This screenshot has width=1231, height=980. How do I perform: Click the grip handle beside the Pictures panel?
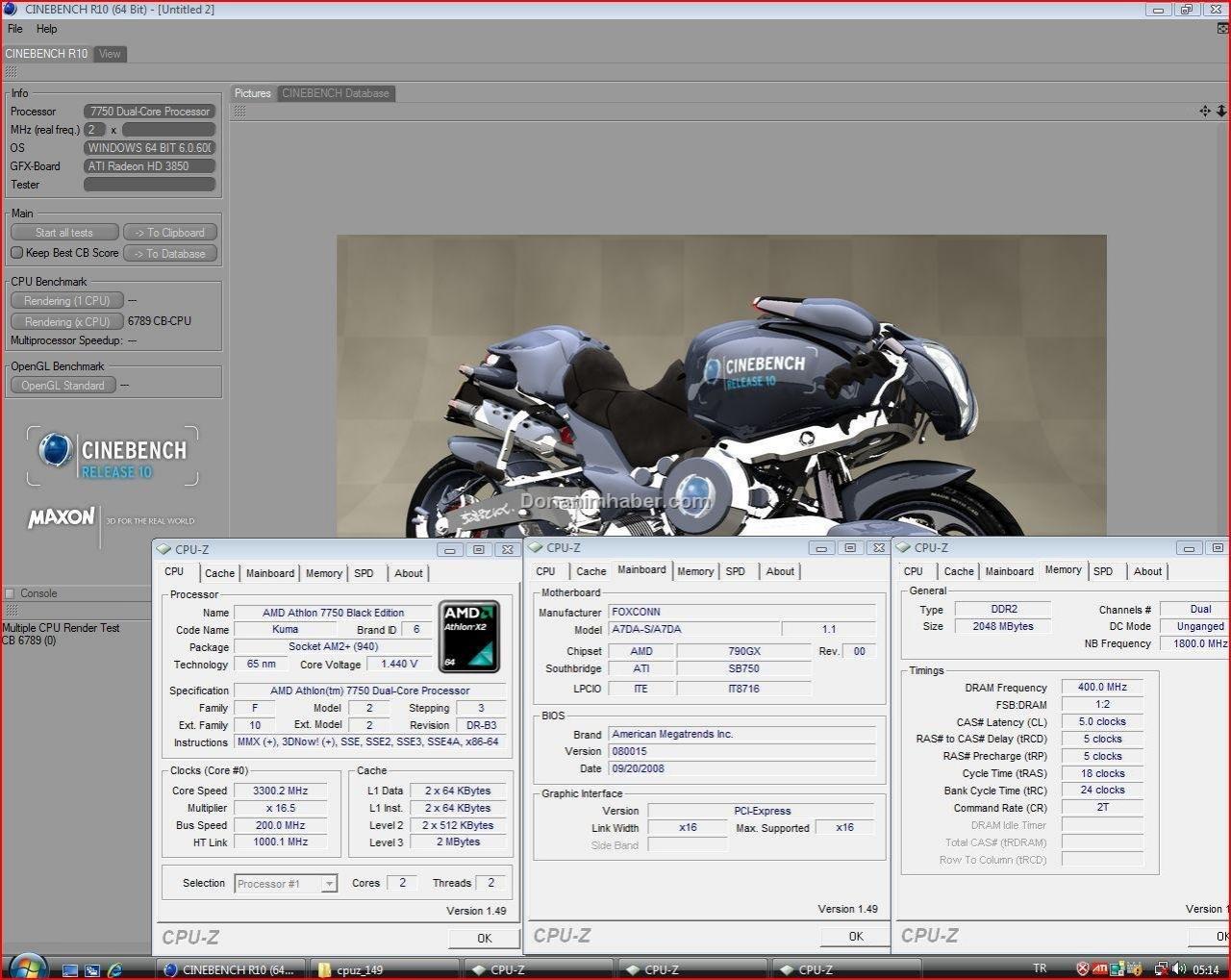pos(239,112)
